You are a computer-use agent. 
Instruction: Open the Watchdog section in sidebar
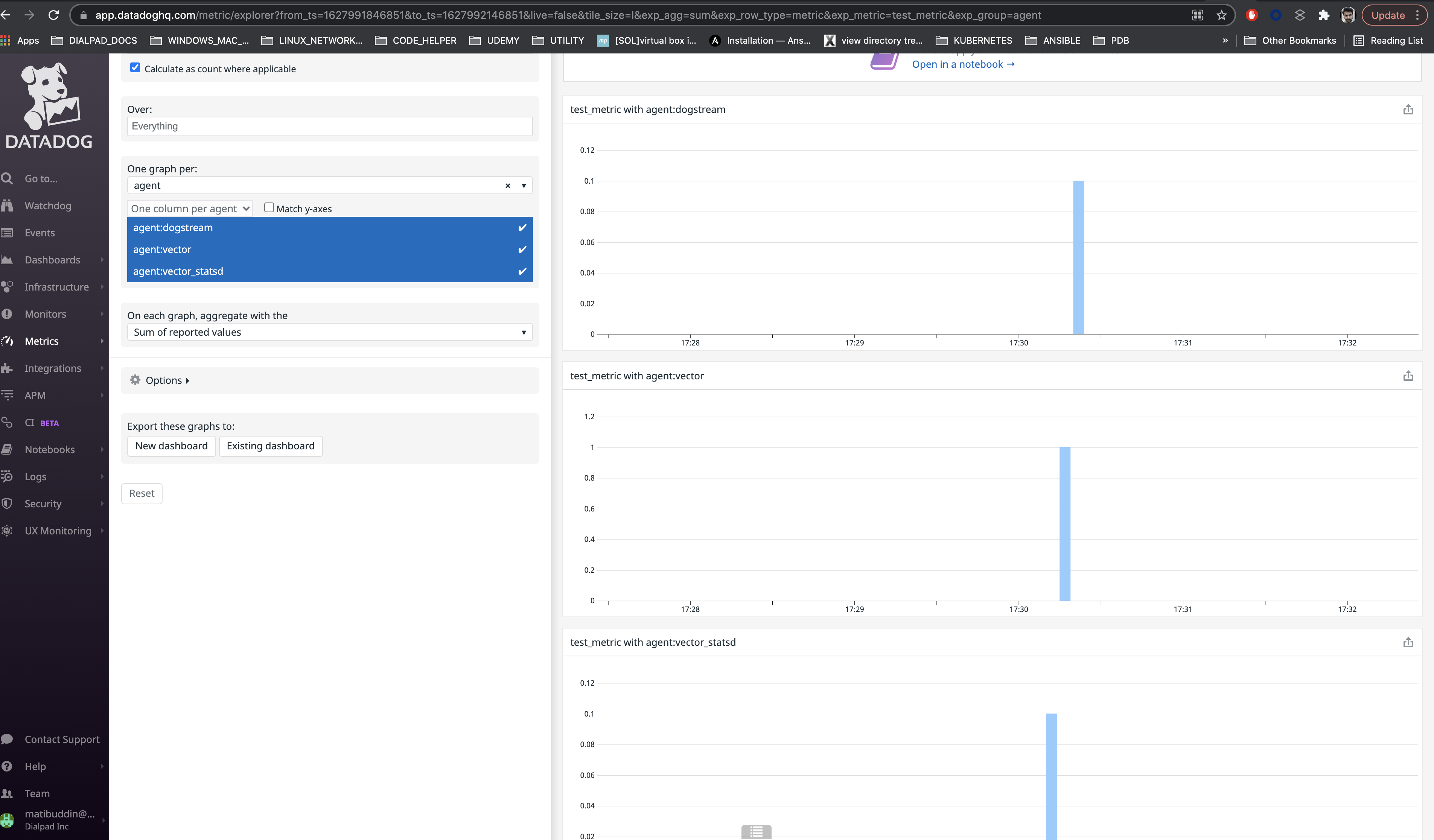pyautogui.click(x=48, y=205)
